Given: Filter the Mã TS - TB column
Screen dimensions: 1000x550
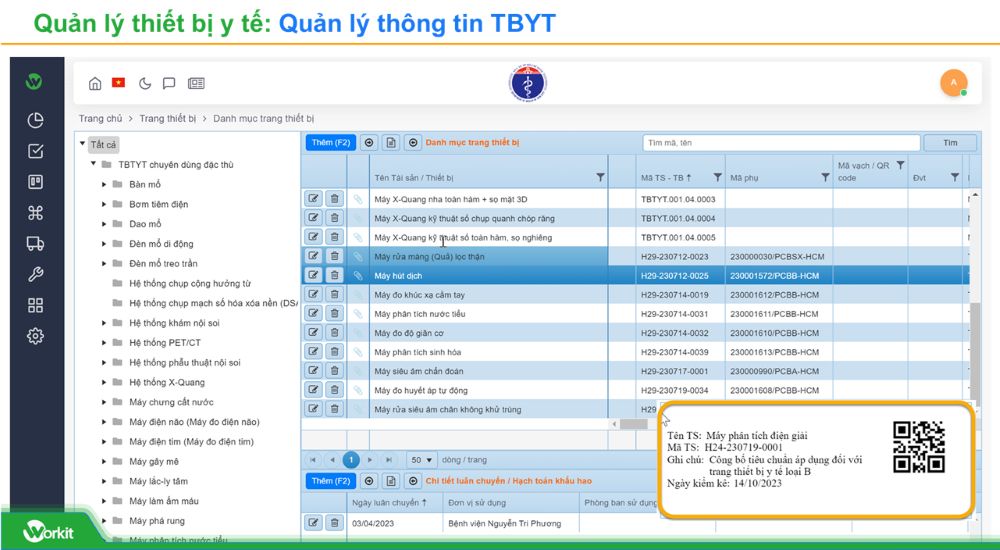Looking at the screenshot, I should coord(717,177).
